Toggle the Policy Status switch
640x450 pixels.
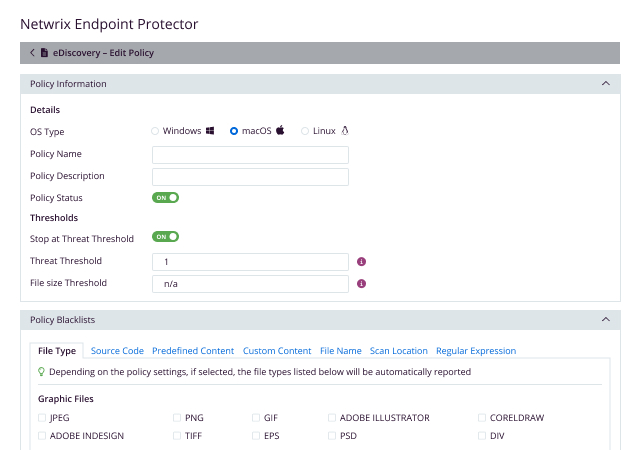[165, 198]
